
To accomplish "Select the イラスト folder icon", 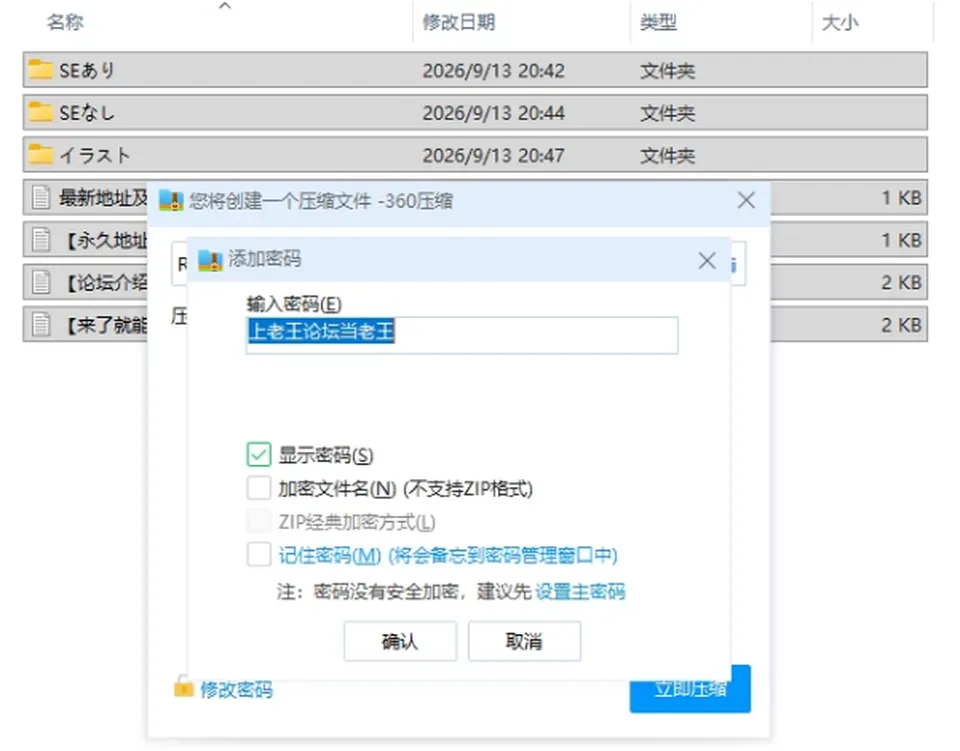I will pyautogui.click(x=40, y=154).
